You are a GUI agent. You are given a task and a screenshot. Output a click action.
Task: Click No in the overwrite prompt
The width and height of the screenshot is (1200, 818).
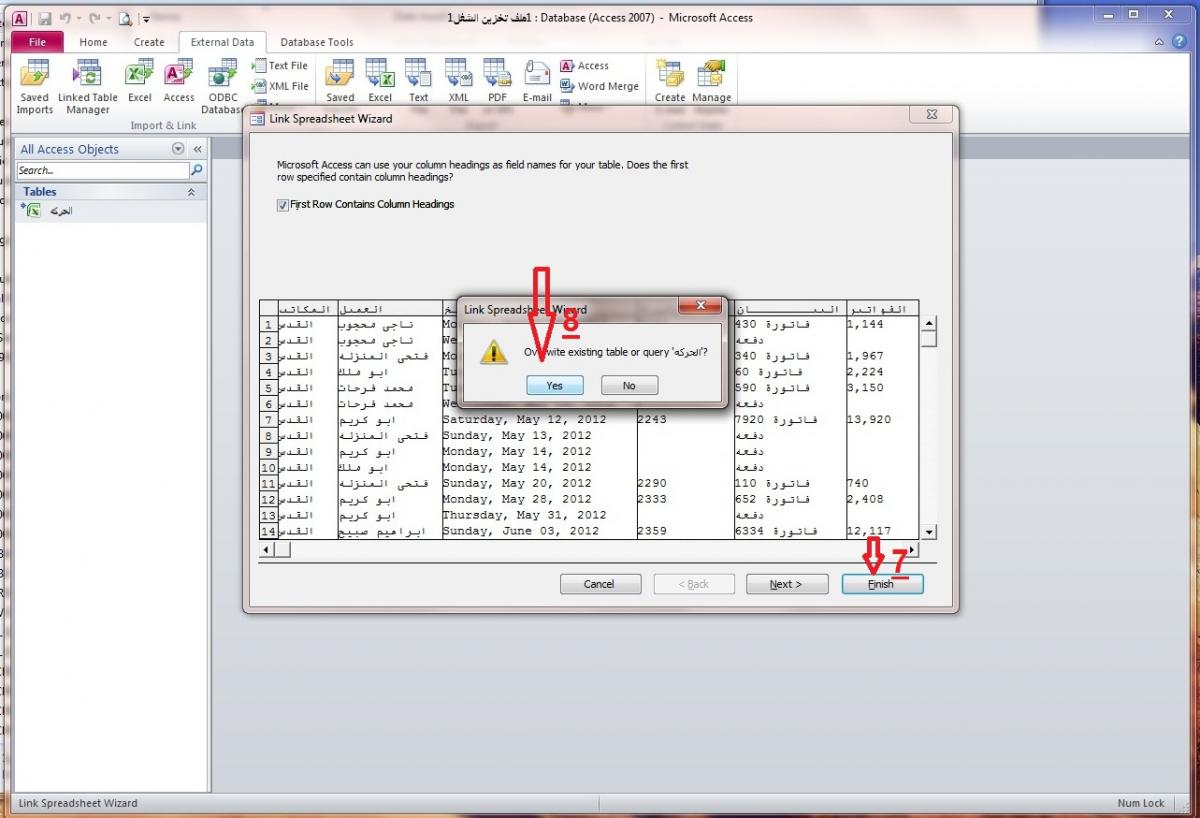(629, 385)
